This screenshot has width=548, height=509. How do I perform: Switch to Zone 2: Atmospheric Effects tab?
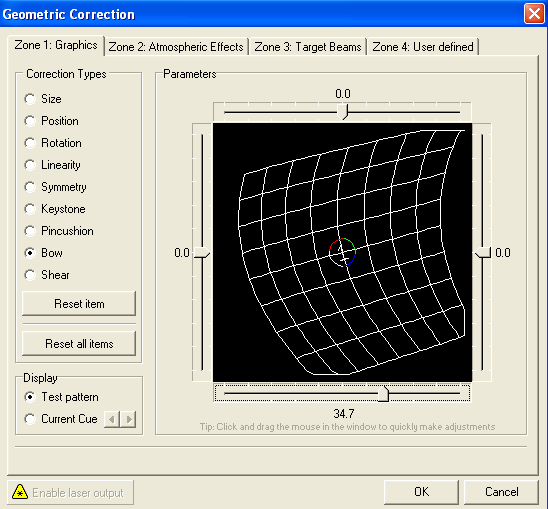point(176,47)
